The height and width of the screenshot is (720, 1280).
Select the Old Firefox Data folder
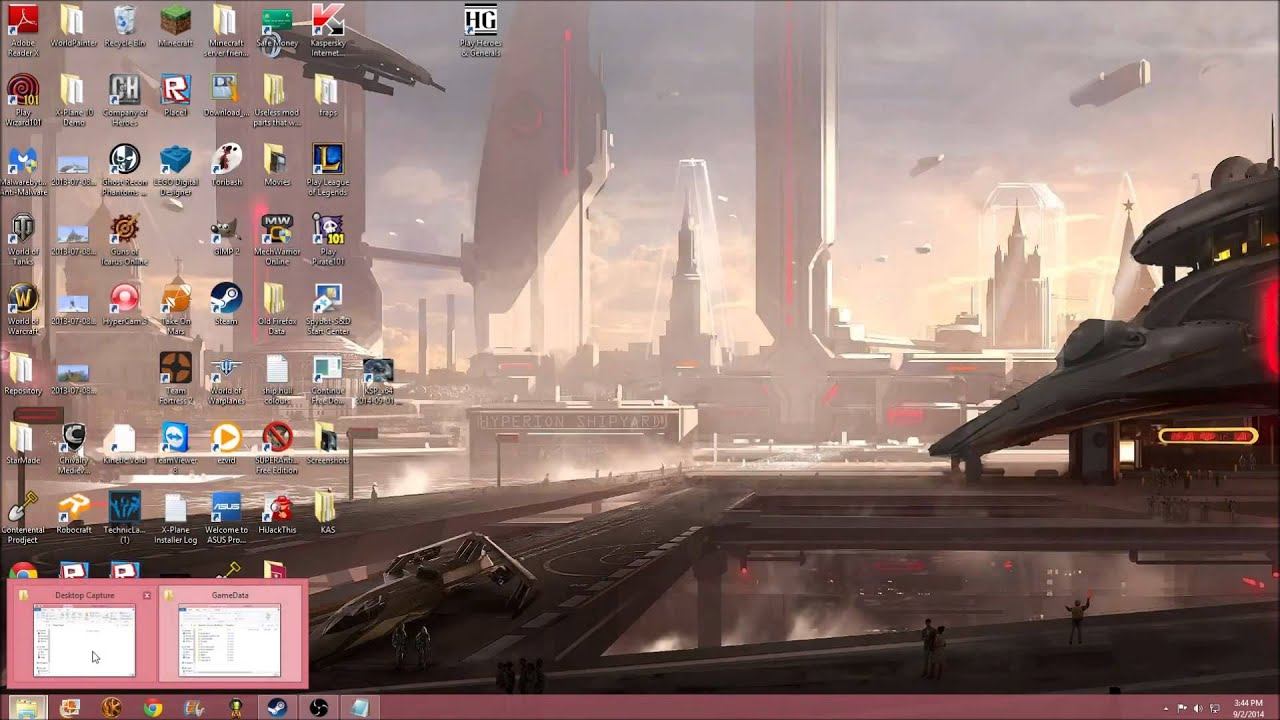pyautogui.click(x=277, y=310)
